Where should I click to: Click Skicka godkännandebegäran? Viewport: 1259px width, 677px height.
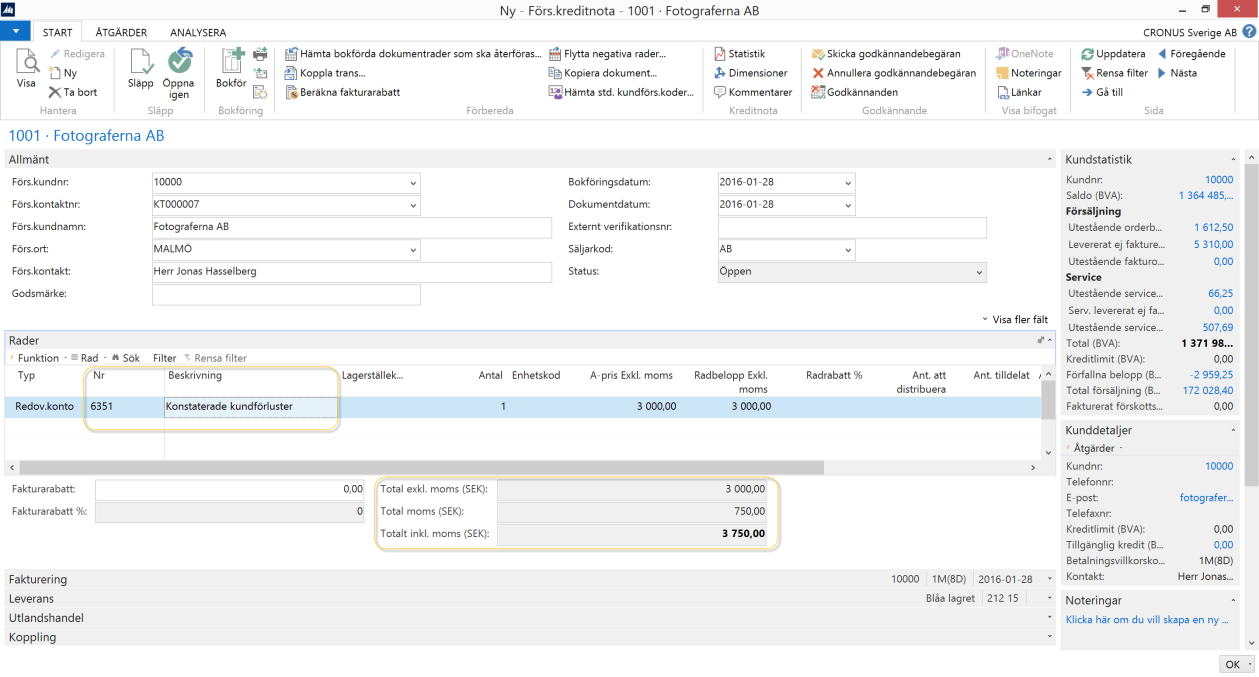pyautogui.click(x=886, y=54)
